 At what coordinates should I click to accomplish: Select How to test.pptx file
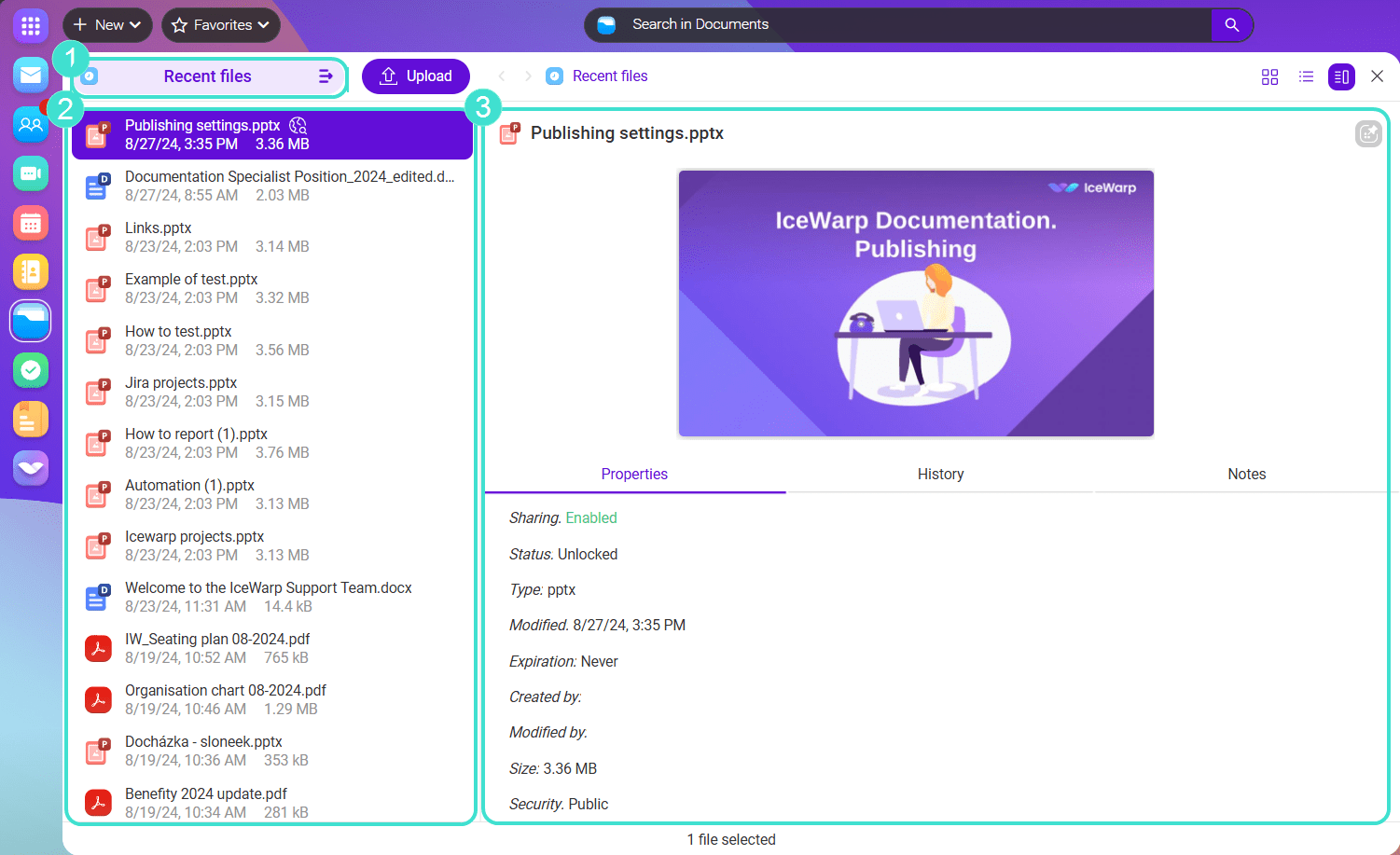coord(272,340)
